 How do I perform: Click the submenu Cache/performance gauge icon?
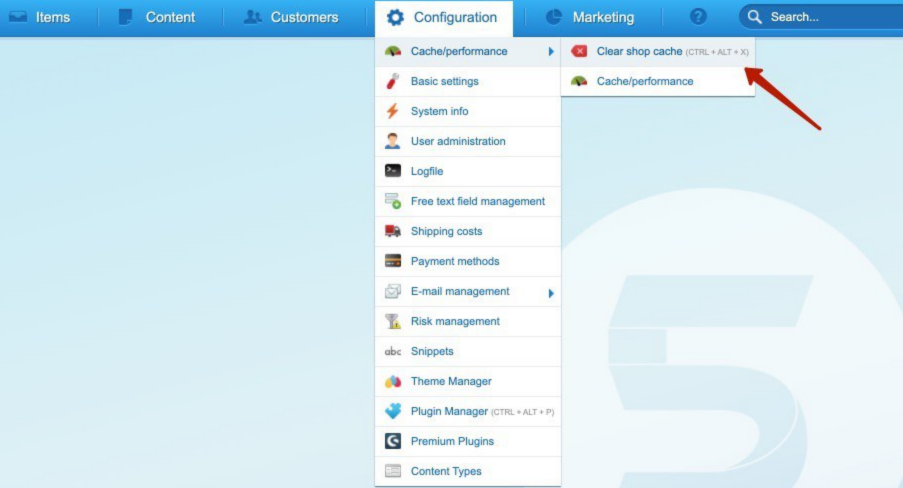[x=579, y=81]
